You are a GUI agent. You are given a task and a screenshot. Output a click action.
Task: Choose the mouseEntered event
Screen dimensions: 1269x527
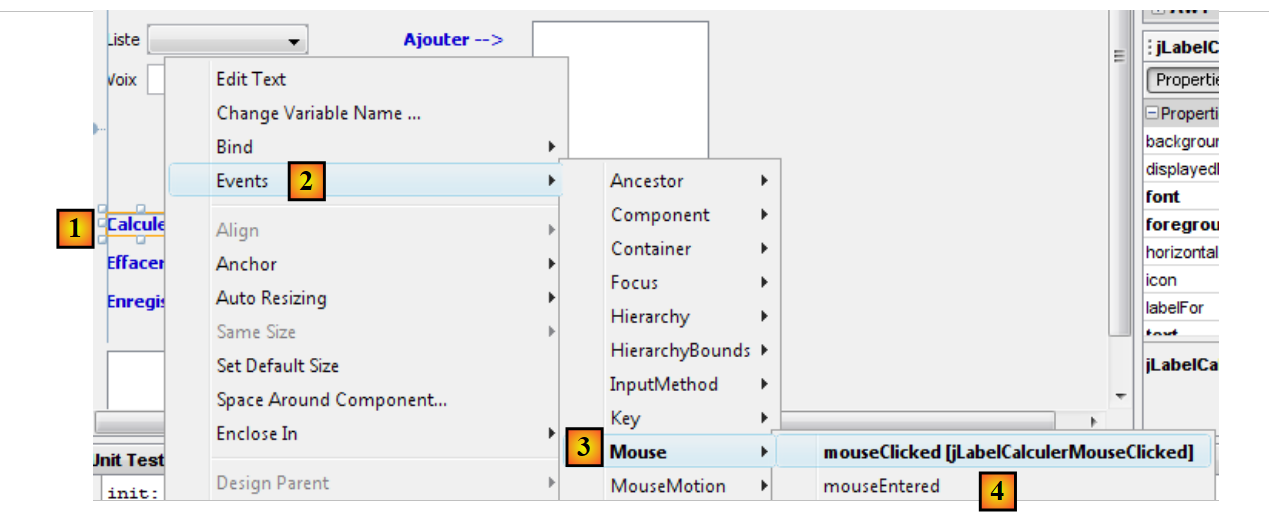(x=881, y=486)
